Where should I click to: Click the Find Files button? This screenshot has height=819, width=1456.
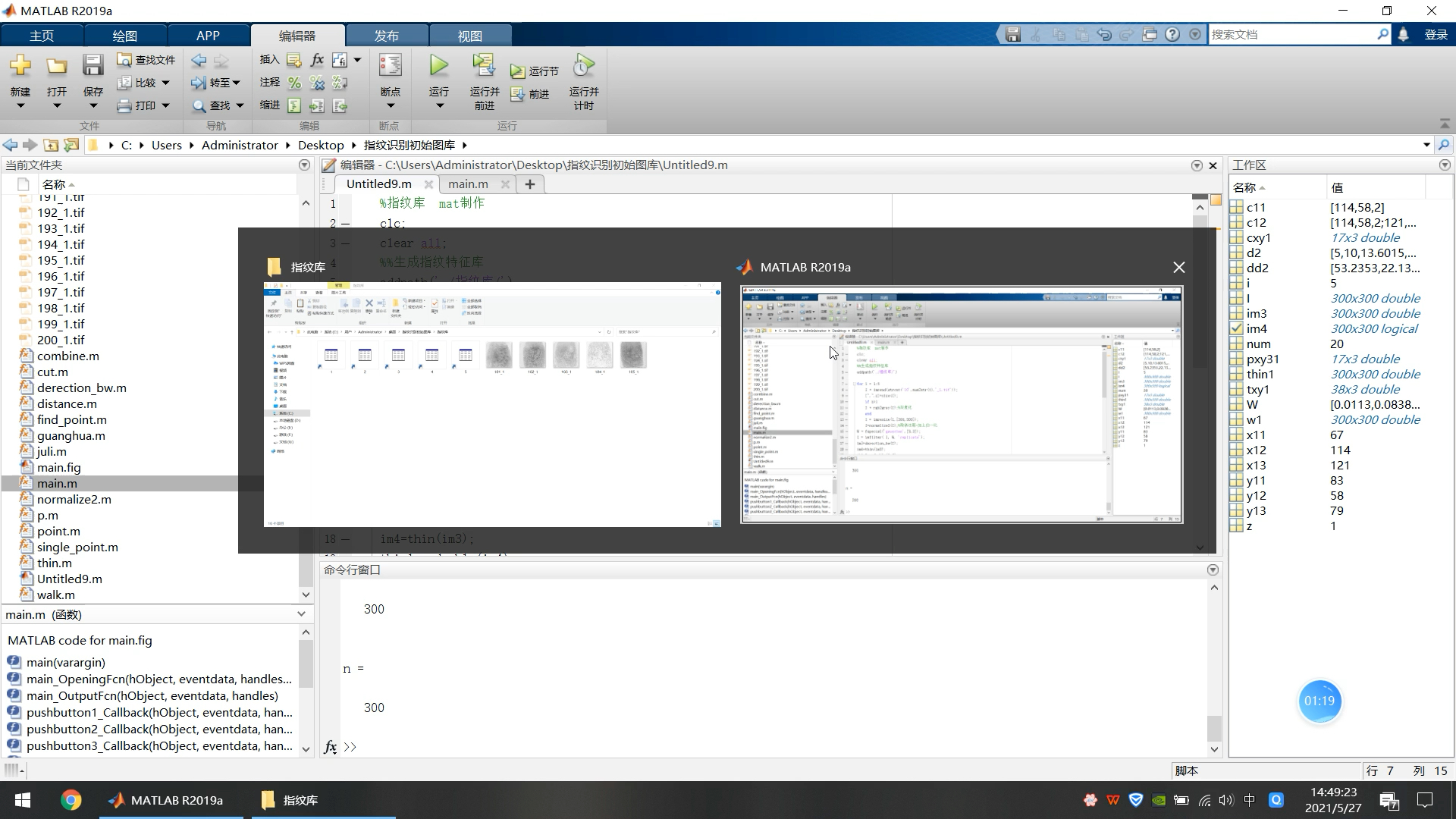pyautogui.click(x=146, y=60)
